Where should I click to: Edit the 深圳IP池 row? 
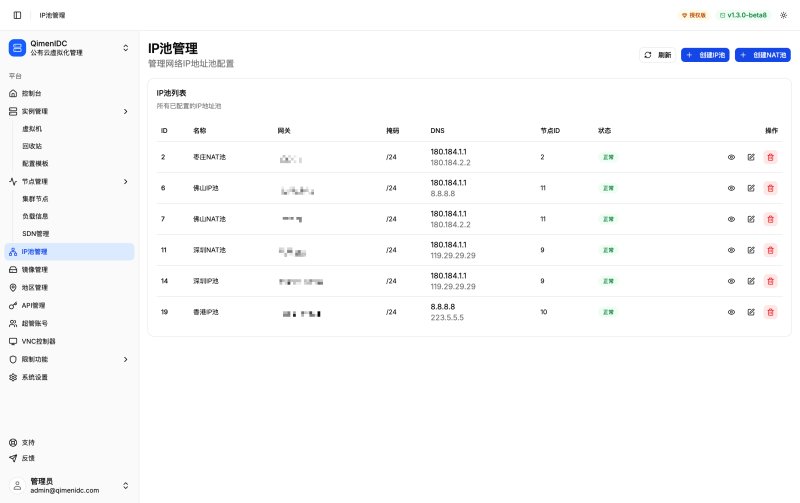[x=751, y=281]
